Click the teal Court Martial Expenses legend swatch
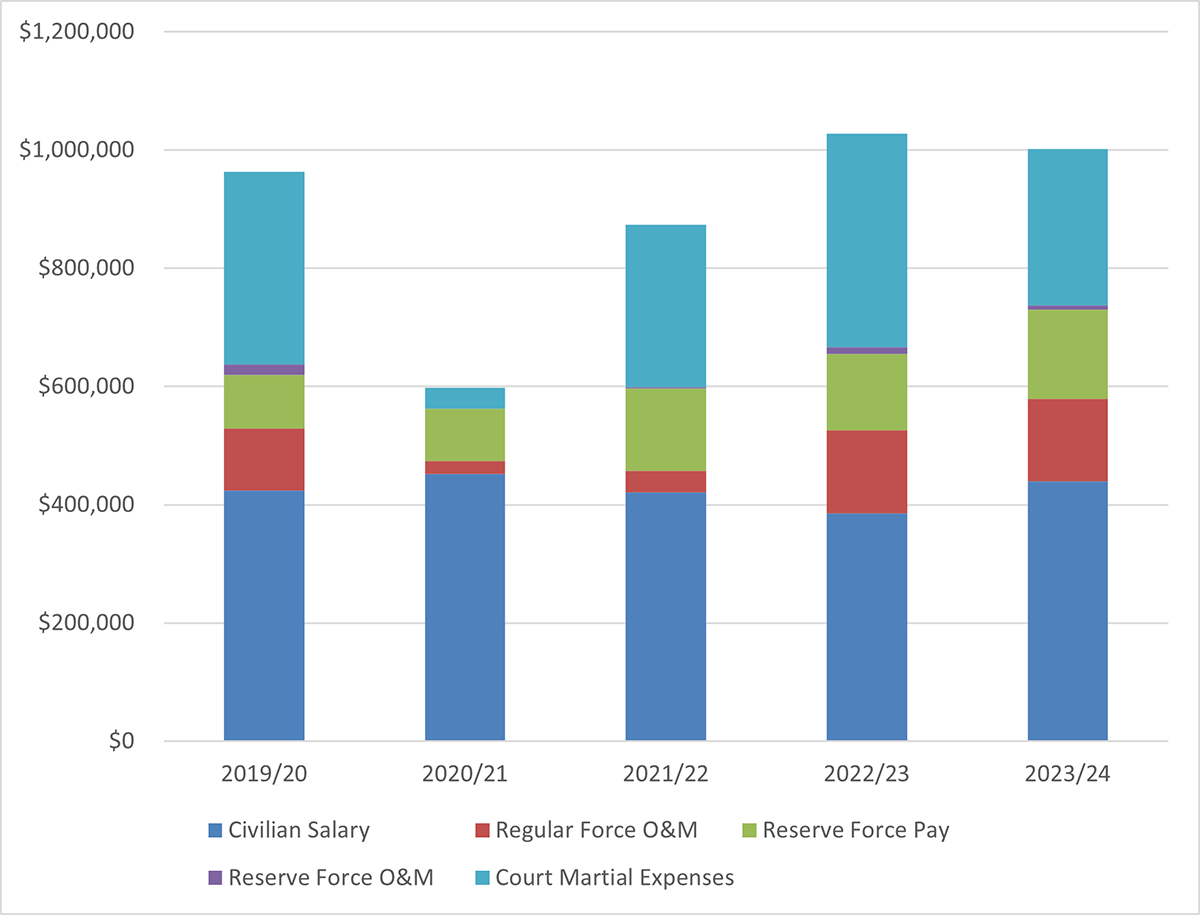 (x=483, y=878)
